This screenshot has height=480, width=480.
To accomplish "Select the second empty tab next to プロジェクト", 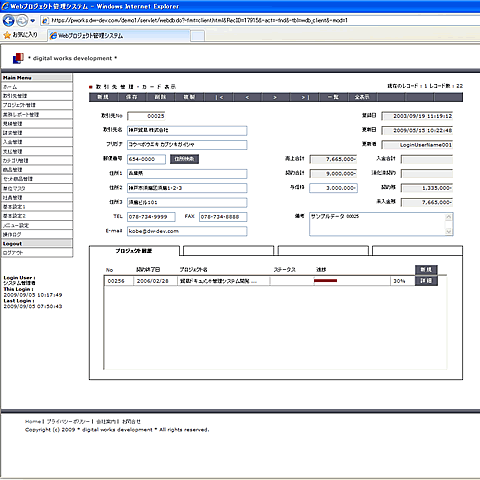I will coord(228,251).
